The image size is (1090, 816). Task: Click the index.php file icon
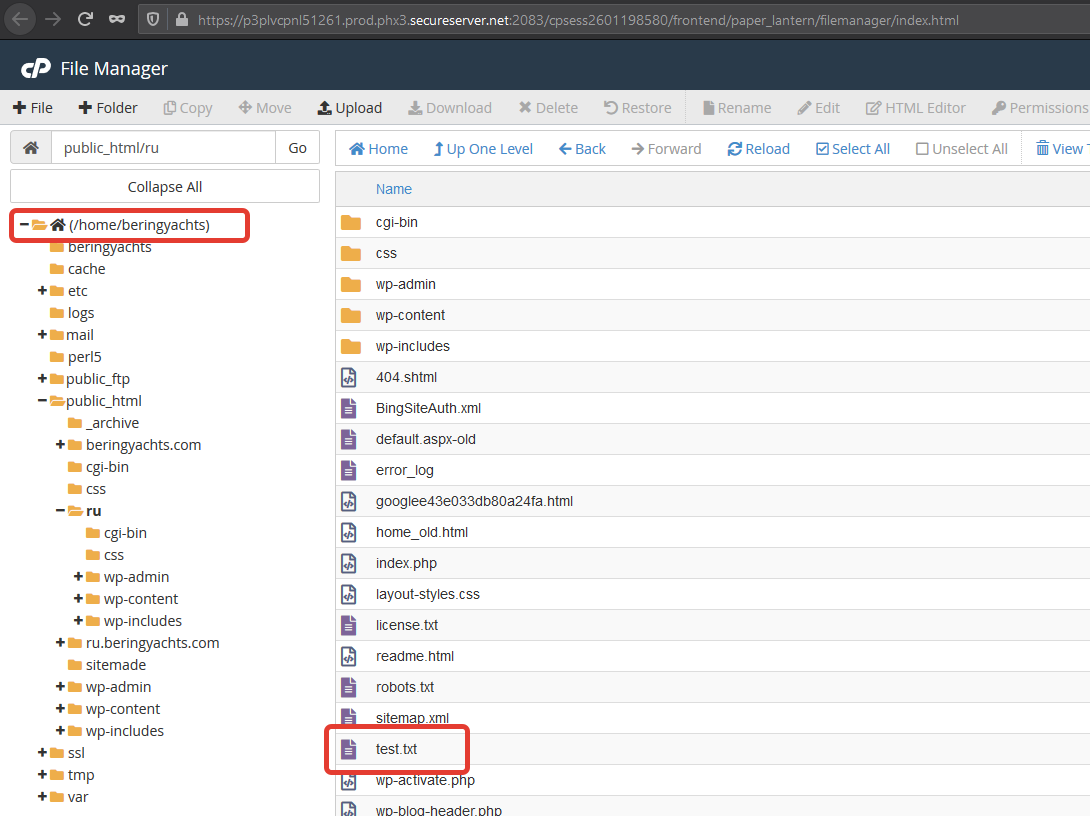(x=349, y=563)
